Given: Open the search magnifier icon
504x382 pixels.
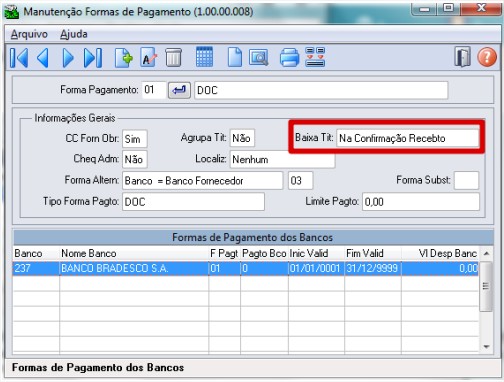Looking at the screenshot, I should pos(258,58).
